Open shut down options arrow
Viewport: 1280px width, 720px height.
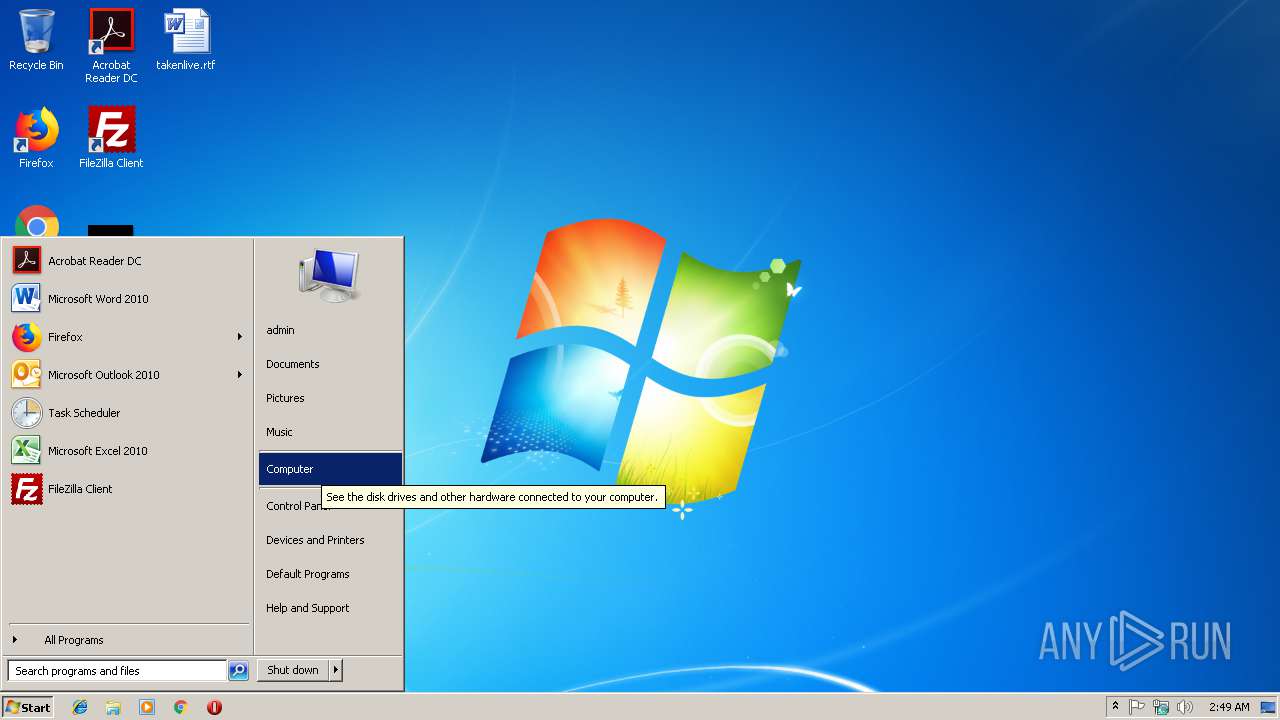point(335,670)
